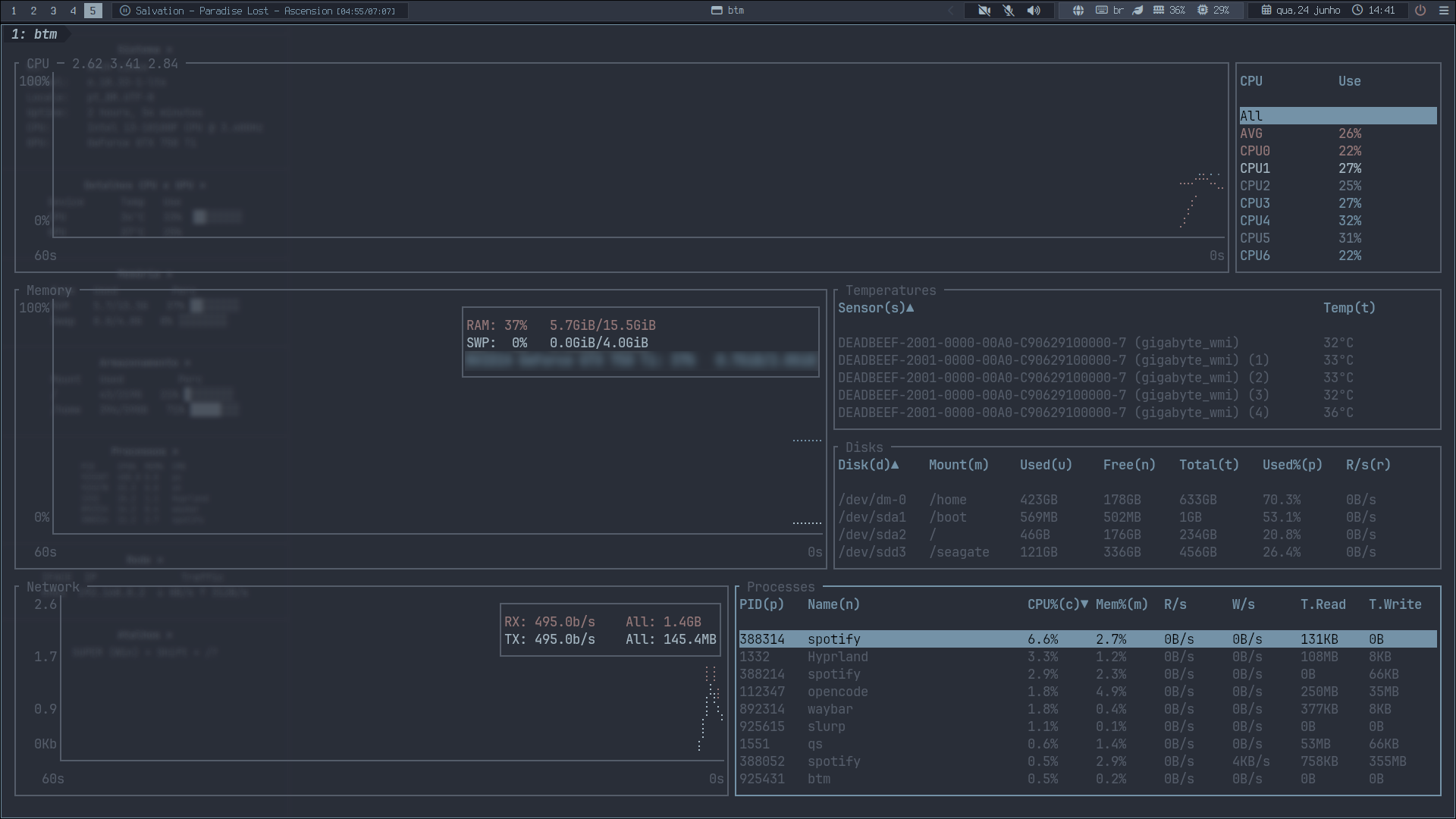Image resolution: width=1456 pixels, height=819 pixels.
Task: Sort processes by Mem%(m) column
Action: [x=1122, y=604]
